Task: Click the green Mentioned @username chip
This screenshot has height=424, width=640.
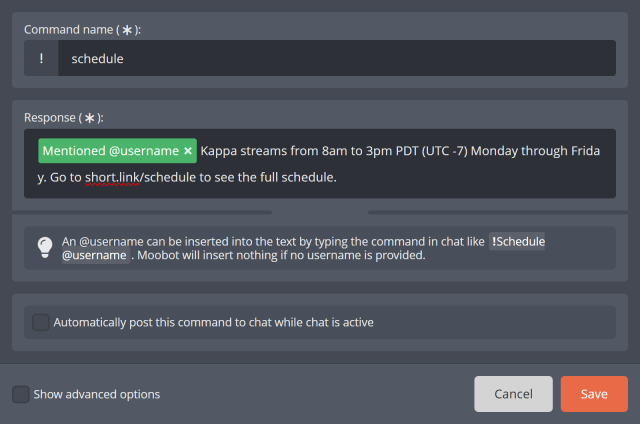Action: (117, 151)
